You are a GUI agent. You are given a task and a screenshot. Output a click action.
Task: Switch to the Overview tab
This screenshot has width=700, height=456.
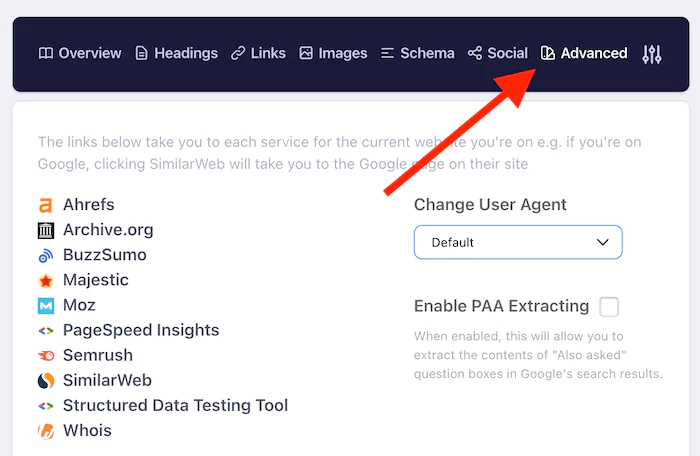pyautogui.click(x=80, y=54)
